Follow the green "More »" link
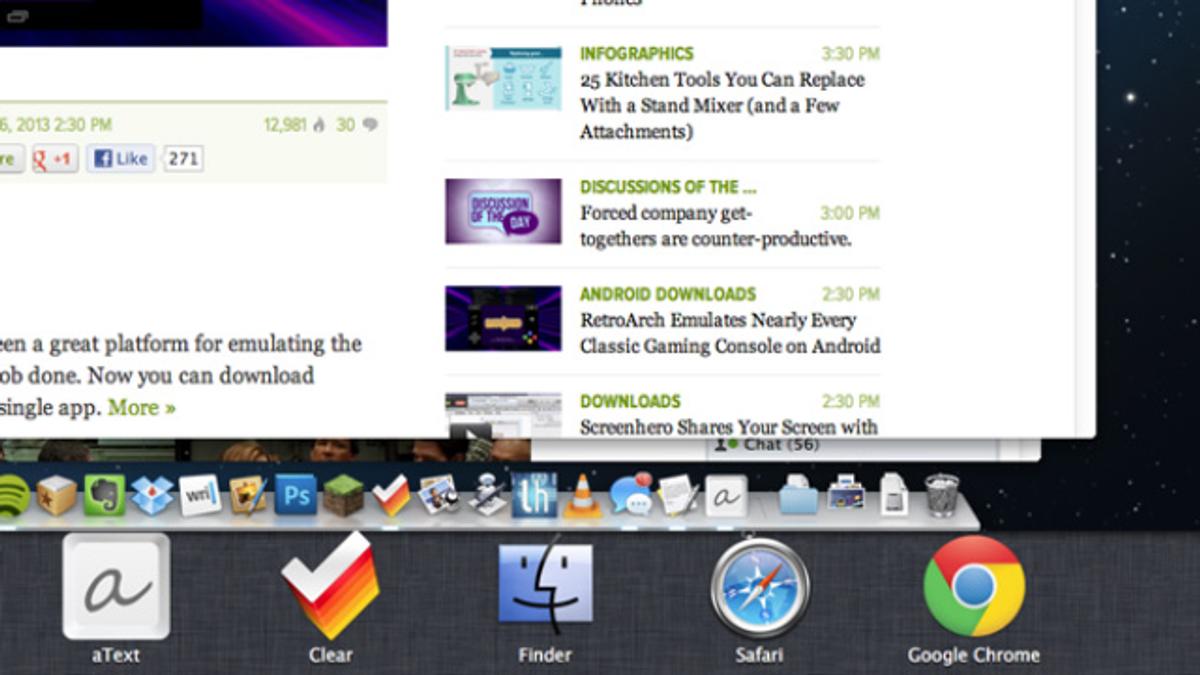The height and width of the screenshot is (675, 1200). click(x=141, y=407)
